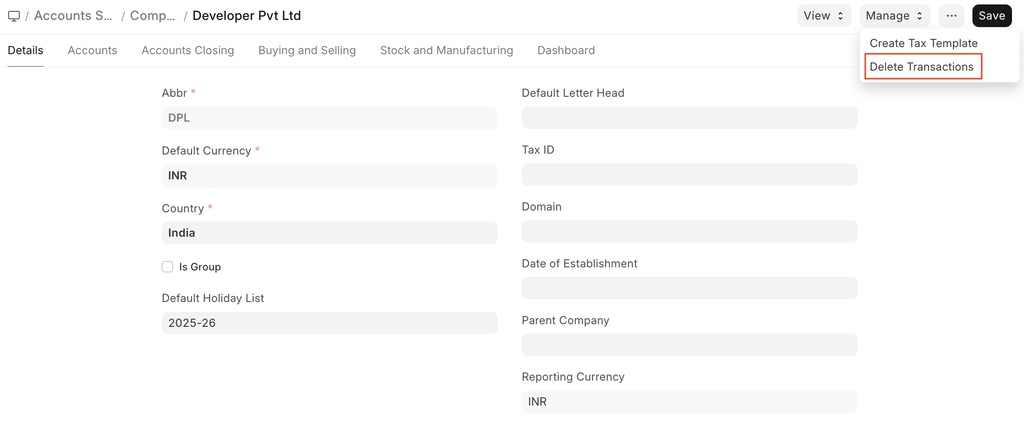Viewport: 1024px width, 425px height.
Task: Go back to the Company list breadcrumb
Action: 153,16
